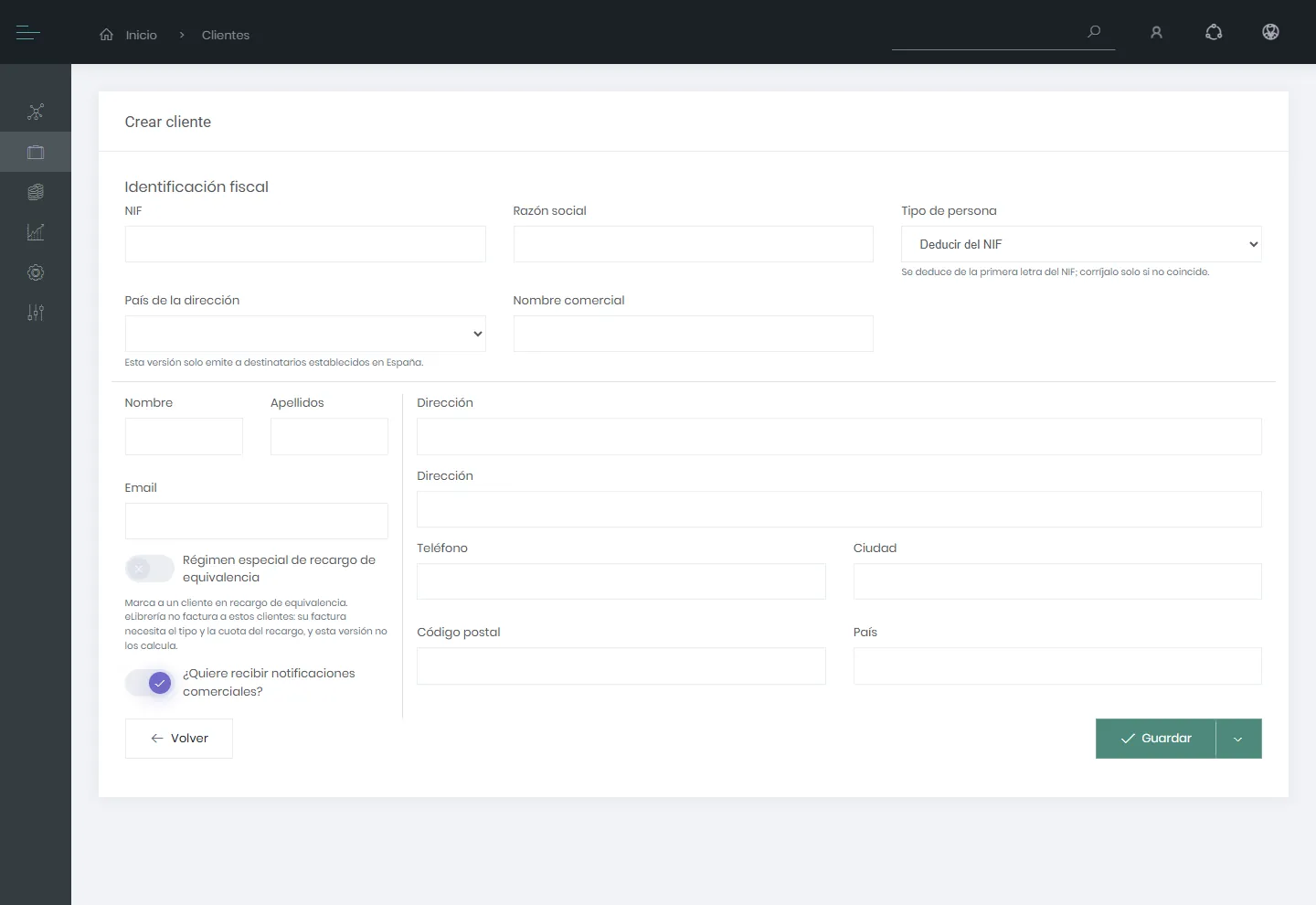Click the País text field at the bottom
Image resolution: width=1316 pixels, height=905 pixels.
[1057, 666]
